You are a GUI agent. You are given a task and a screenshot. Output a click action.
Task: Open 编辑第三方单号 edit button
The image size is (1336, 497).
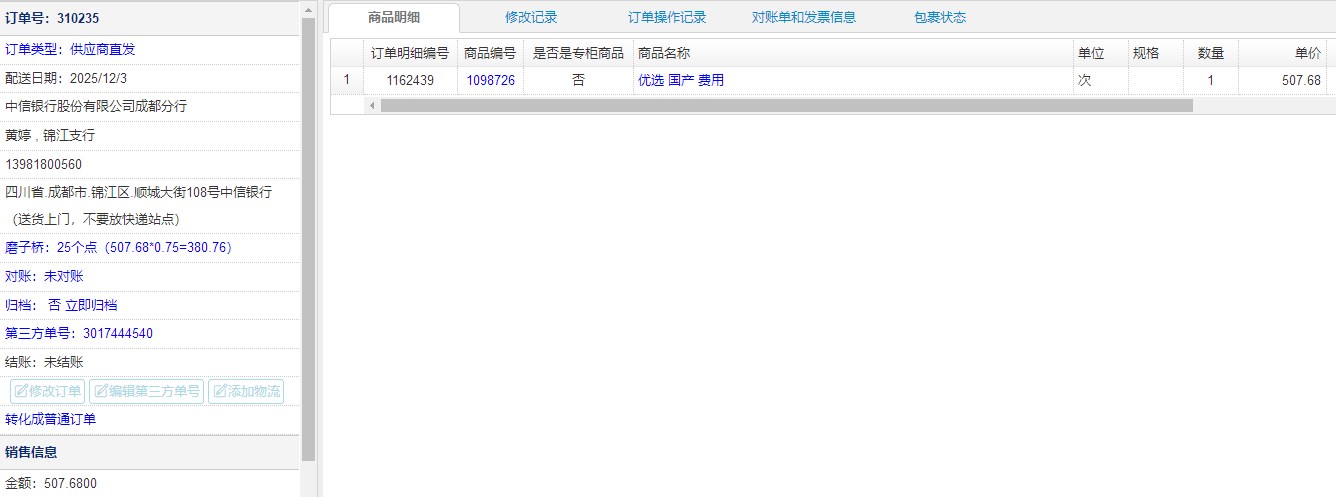pyautogui.click(x=146, y=391)
